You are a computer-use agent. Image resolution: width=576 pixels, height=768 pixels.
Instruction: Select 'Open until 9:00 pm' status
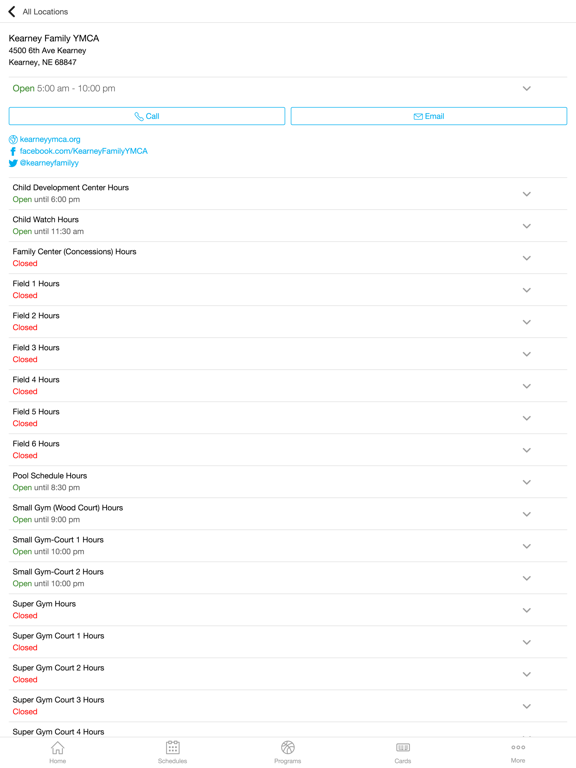coord(46,519)
